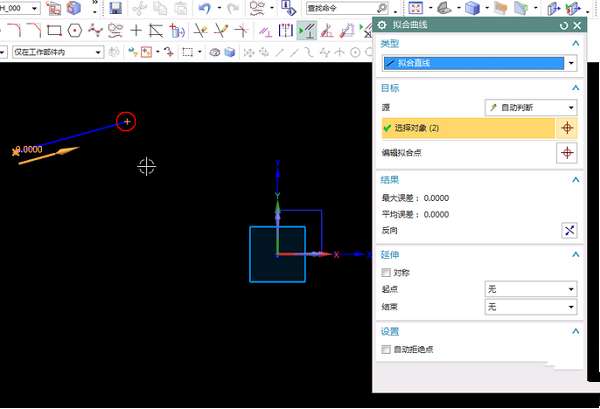Select the polygon sketch tool
The image size is (600, 409).
[x=75, y=30]
